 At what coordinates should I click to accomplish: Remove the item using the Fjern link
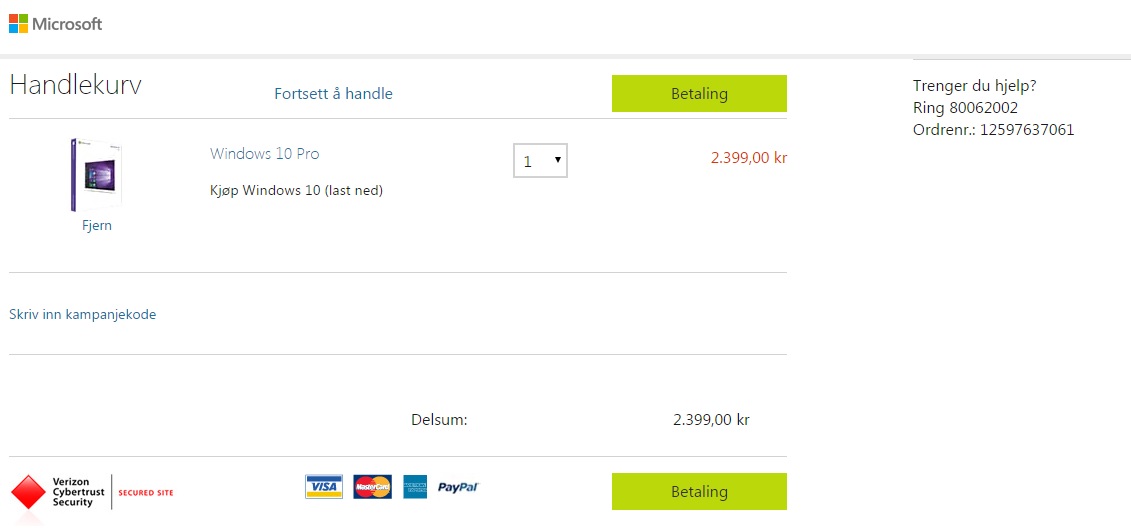point(97,226)
